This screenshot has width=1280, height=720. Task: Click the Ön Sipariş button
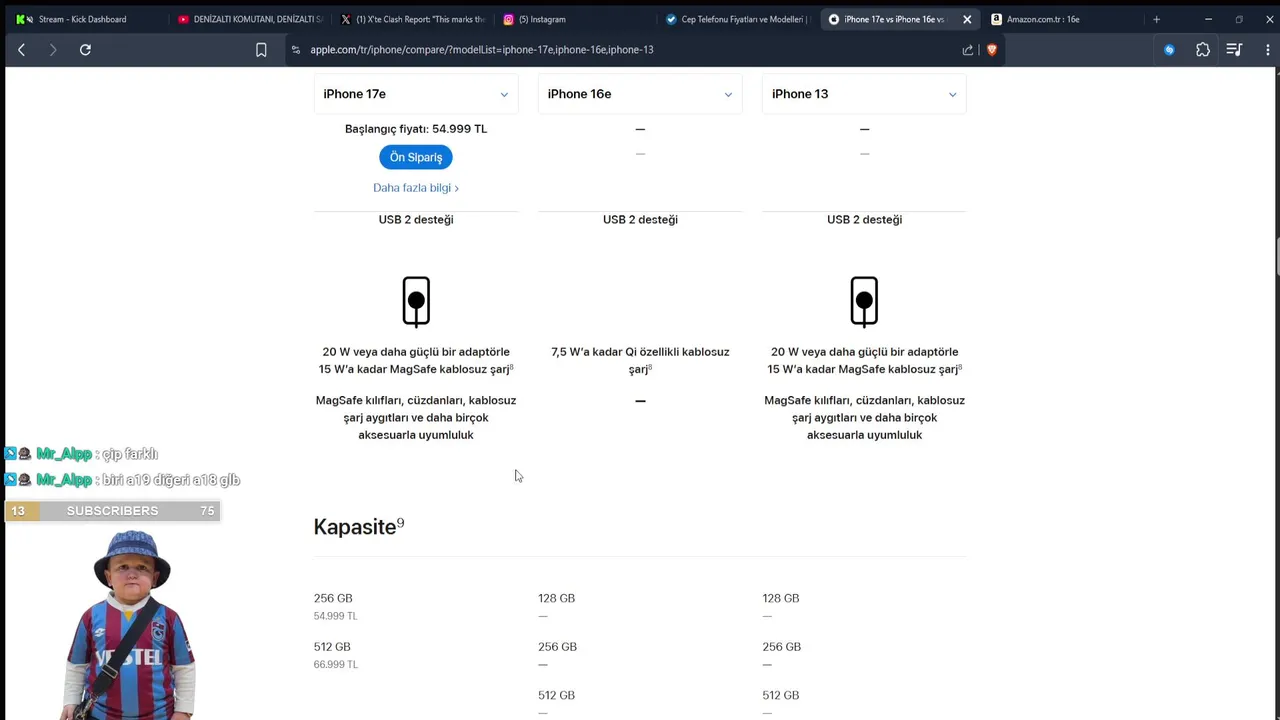[416, 157]
